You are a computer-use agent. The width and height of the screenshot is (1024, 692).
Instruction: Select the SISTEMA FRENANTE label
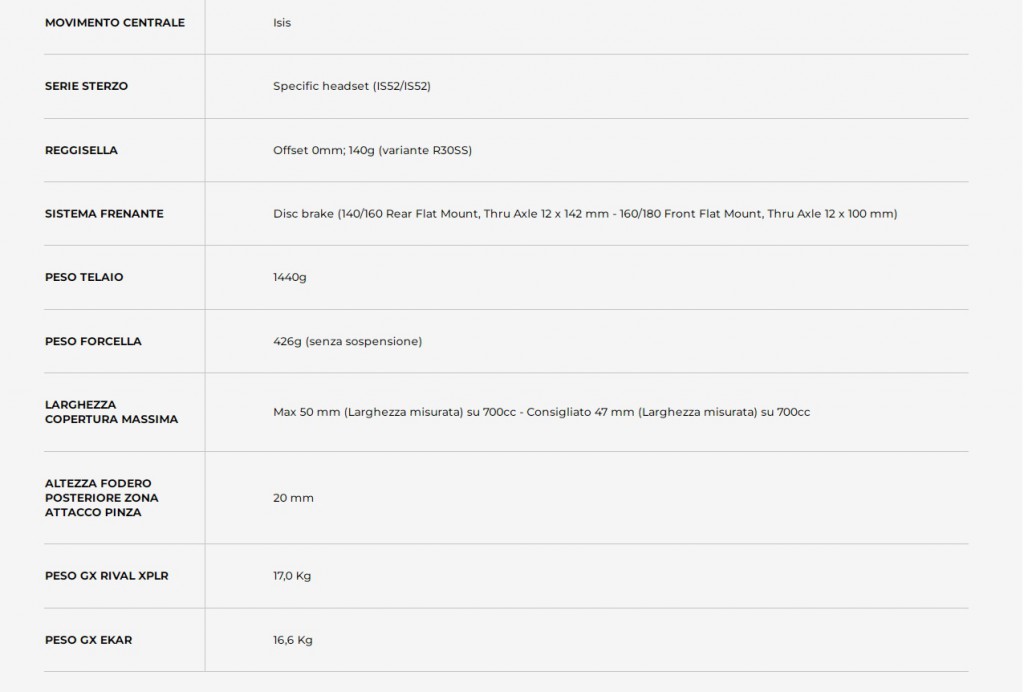pyautogui.click(x=104, y=213)
